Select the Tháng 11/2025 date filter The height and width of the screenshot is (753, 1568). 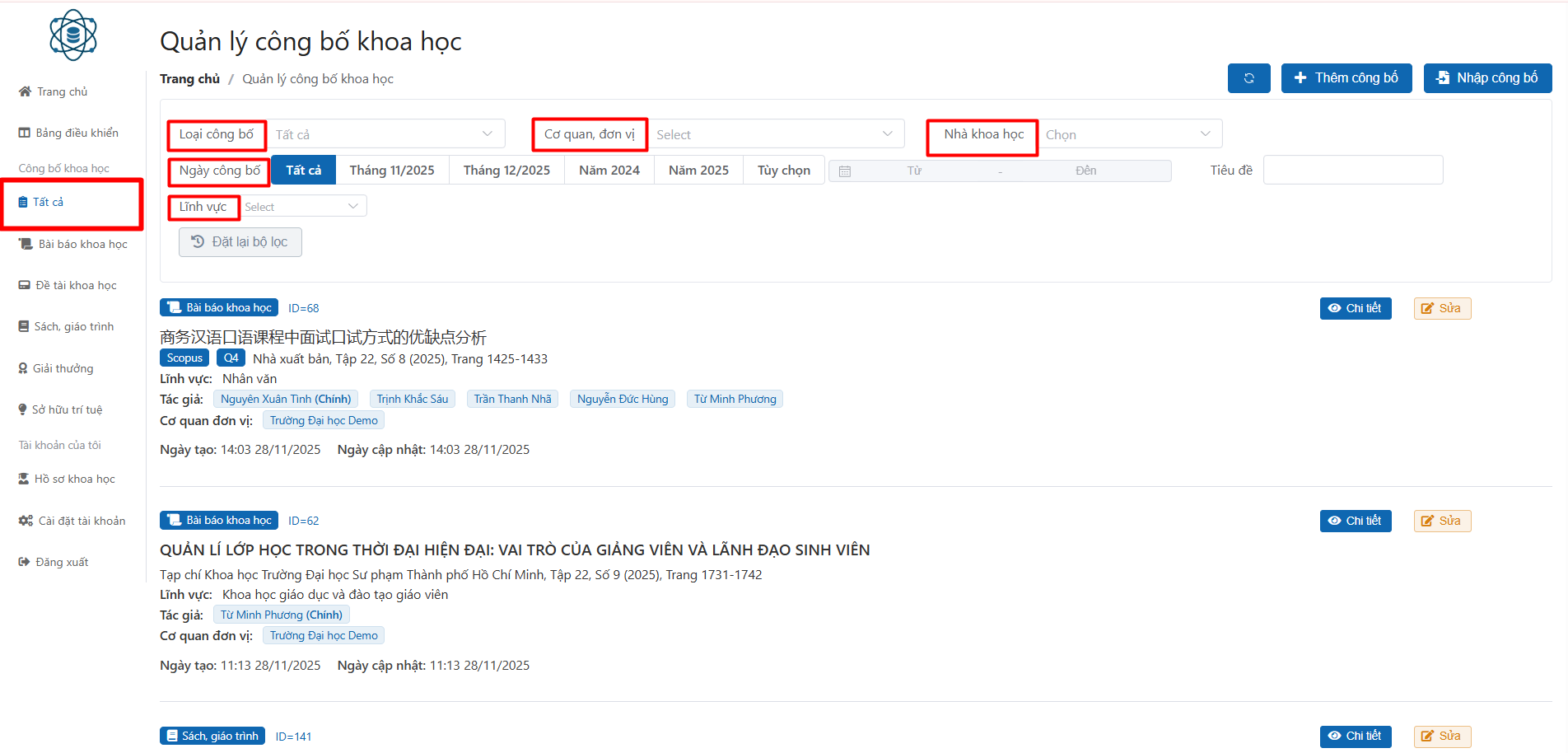pyautogui.click(x=392, y=171)
